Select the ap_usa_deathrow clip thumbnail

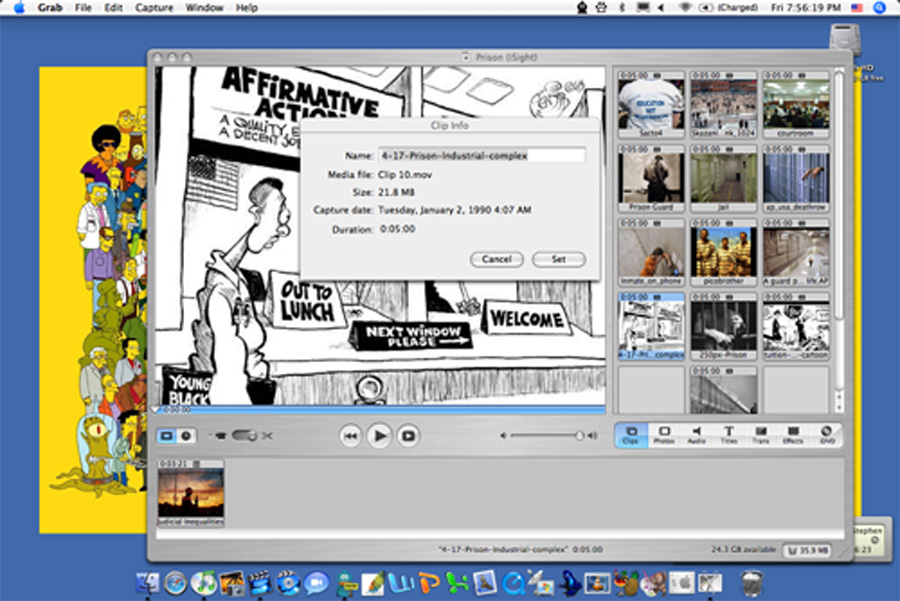(796, 179)
